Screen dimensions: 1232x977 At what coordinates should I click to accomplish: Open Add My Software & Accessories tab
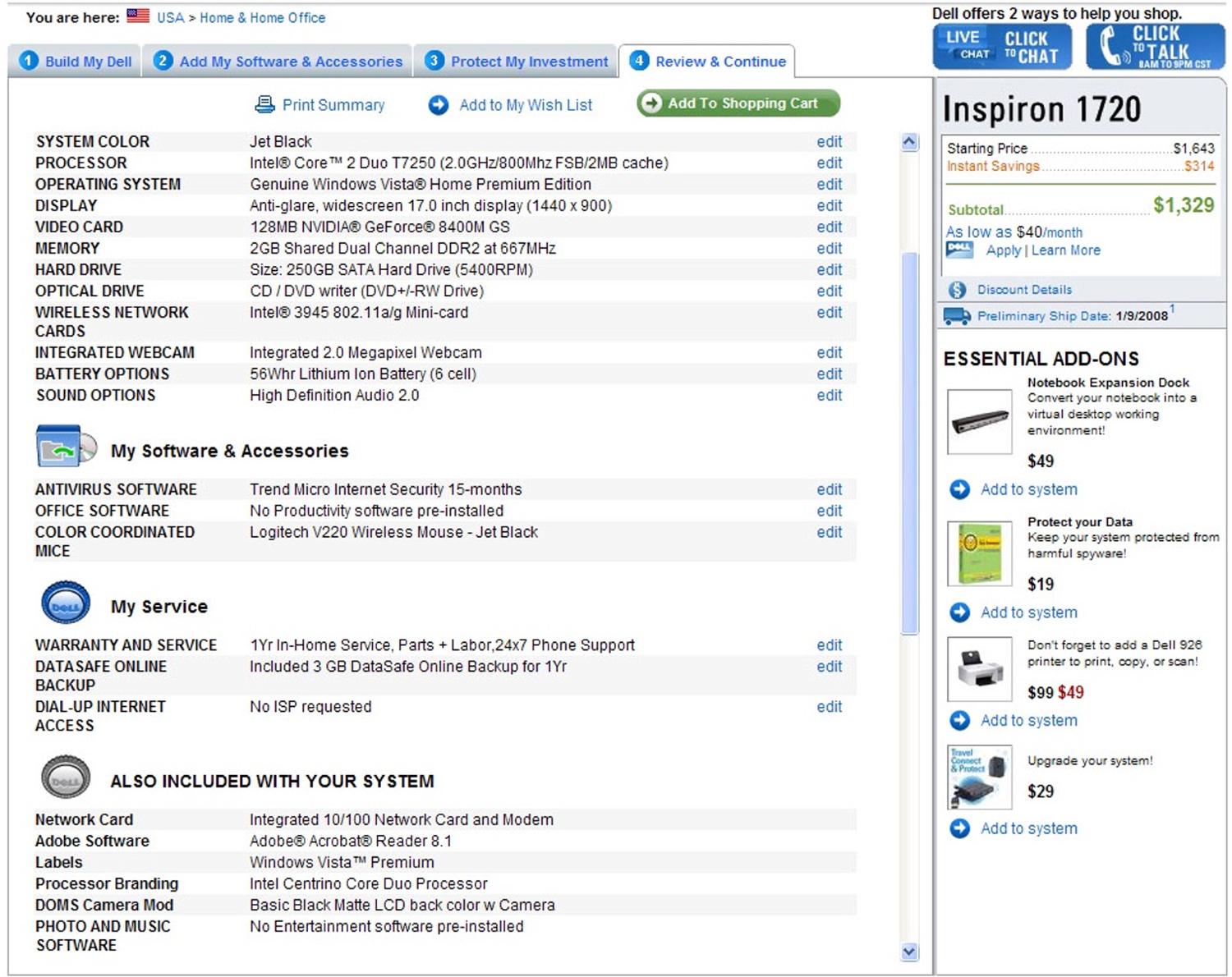[278, 61]
